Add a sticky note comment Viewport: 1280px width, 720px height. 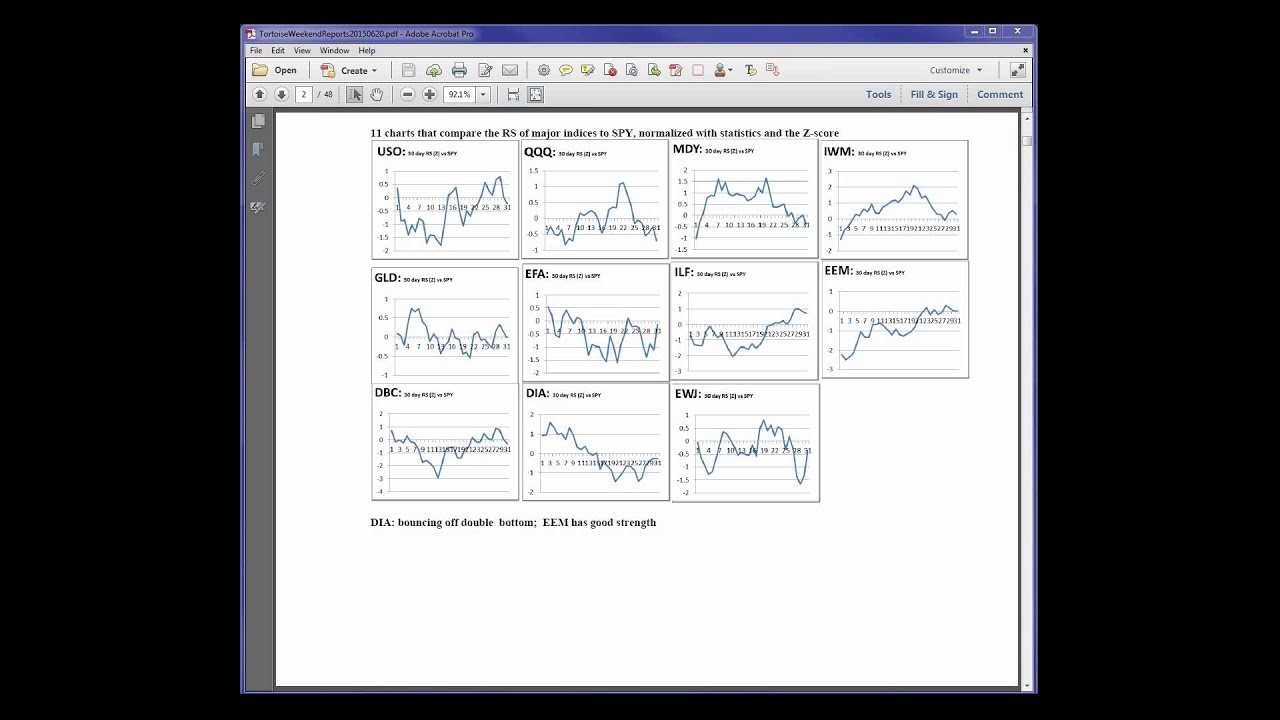(566, 70)
